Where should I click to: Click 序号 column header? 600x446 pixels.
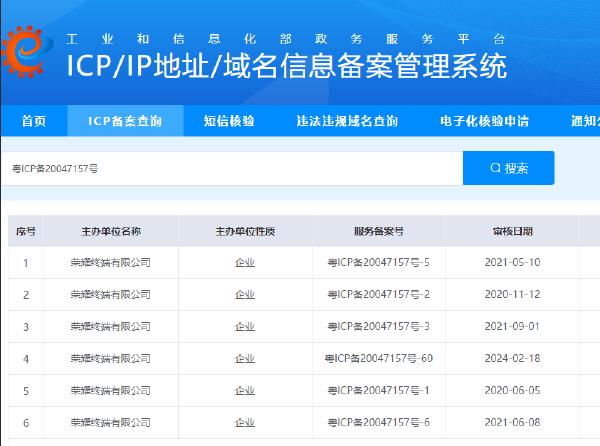tap(26, 231)
